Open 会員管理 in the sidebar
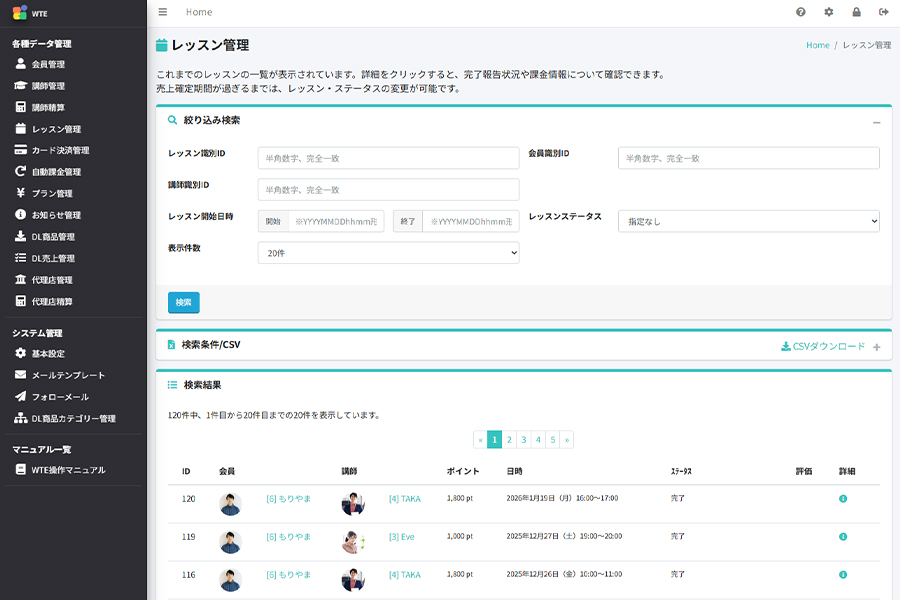The image size is (900, 600). coord(48,64)
